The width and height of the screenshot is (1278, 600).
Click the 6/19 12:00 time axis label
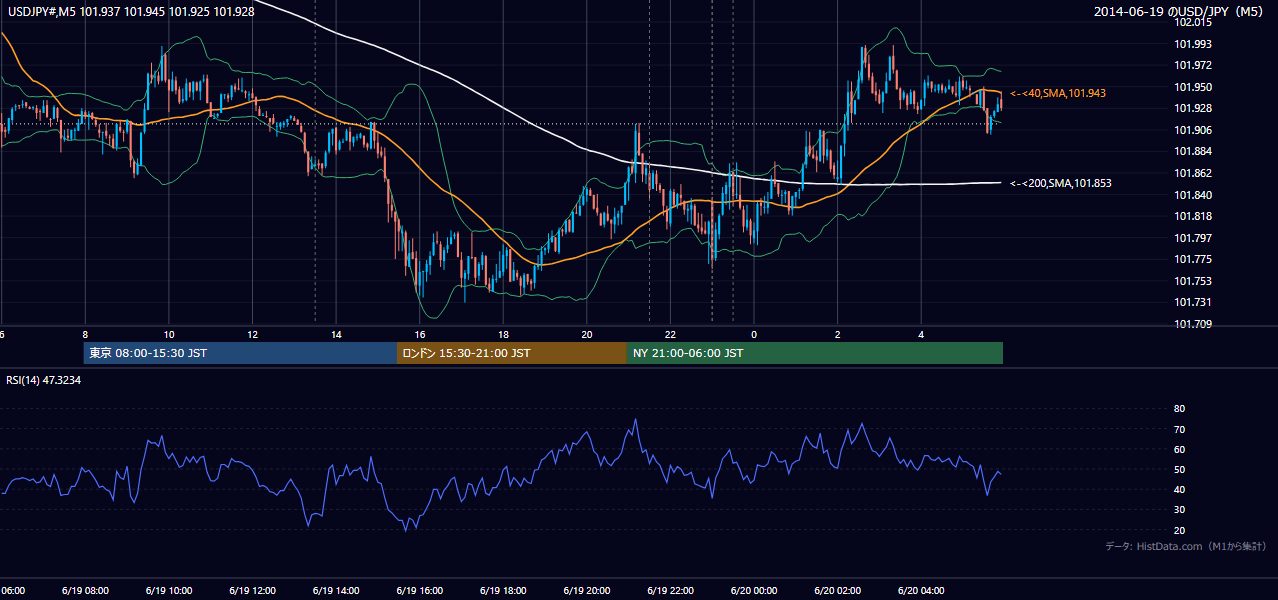pyautogui.click(x=252, y=590)
